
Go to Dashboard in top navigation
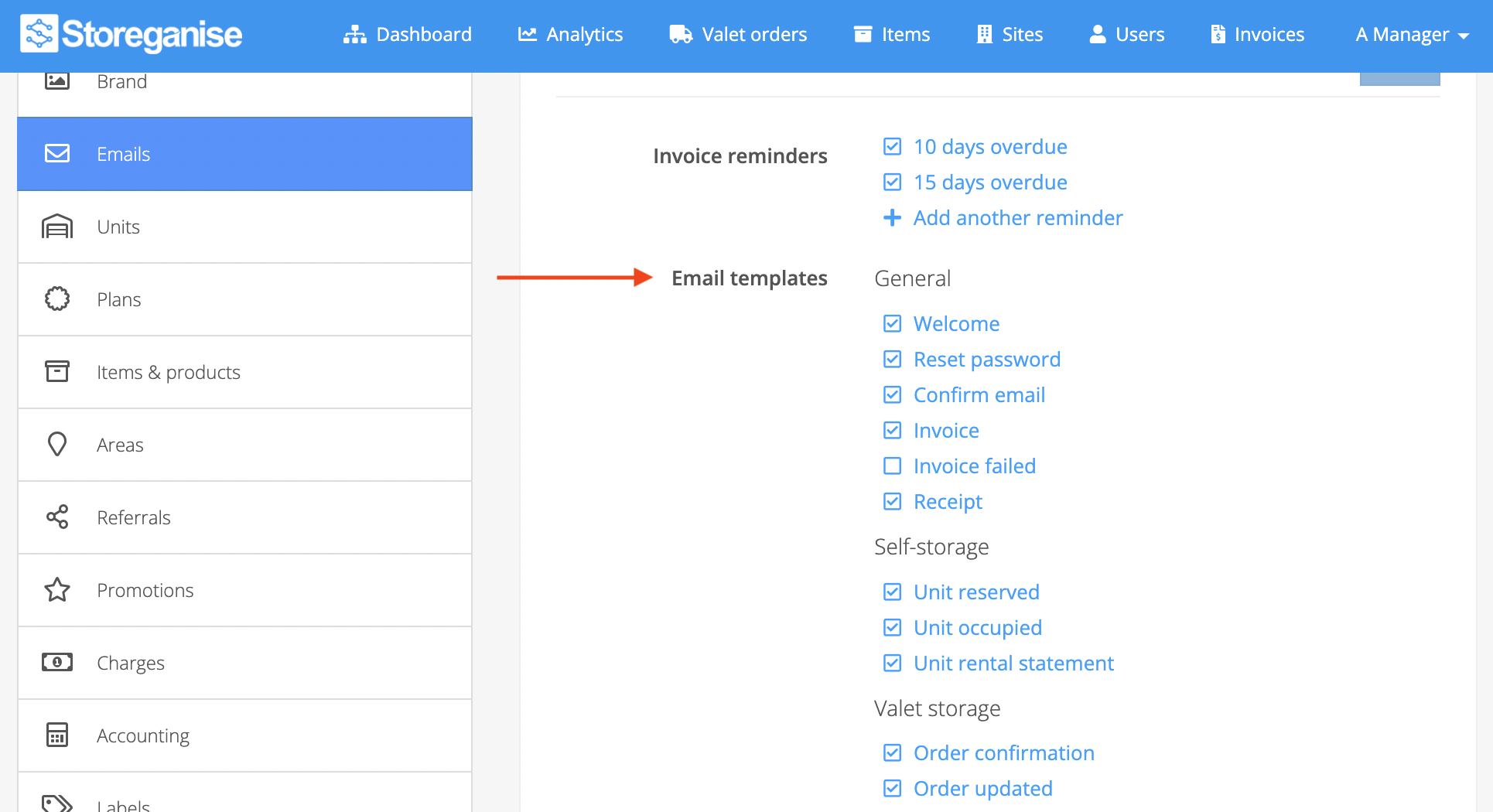pos(408,35)
